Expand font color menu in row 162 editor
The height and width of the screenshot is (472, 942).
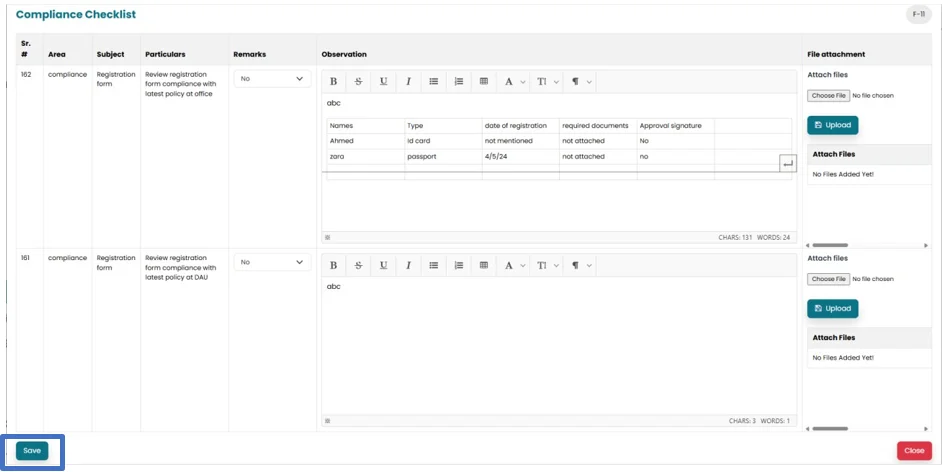513,82
